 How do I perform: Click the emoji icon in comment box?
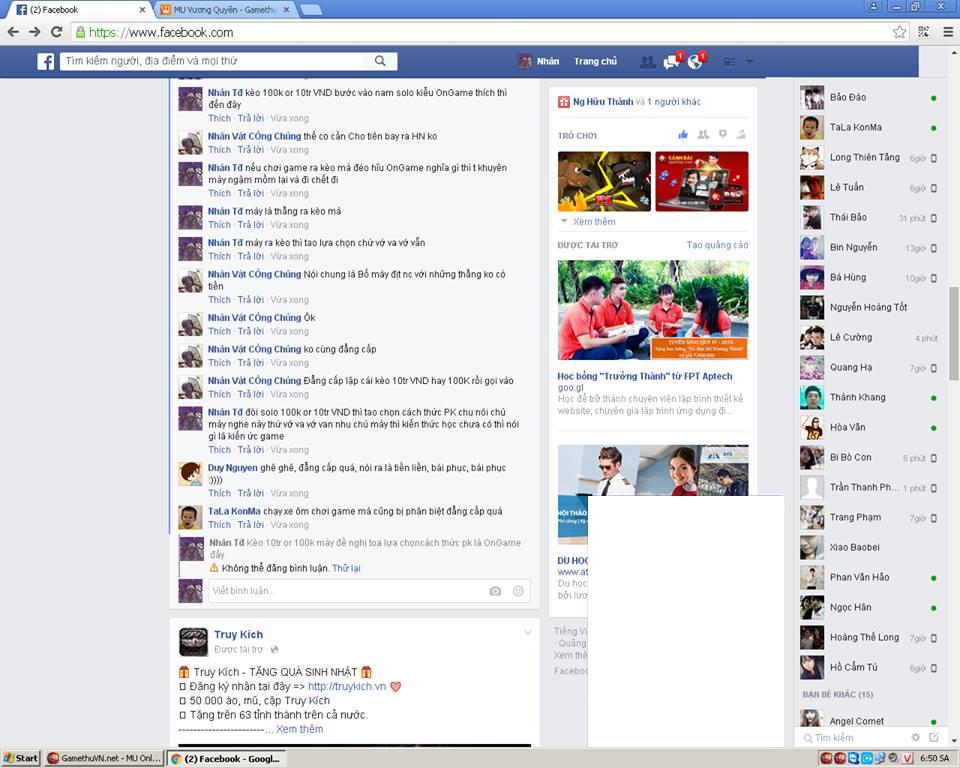(x=518, y=591)
